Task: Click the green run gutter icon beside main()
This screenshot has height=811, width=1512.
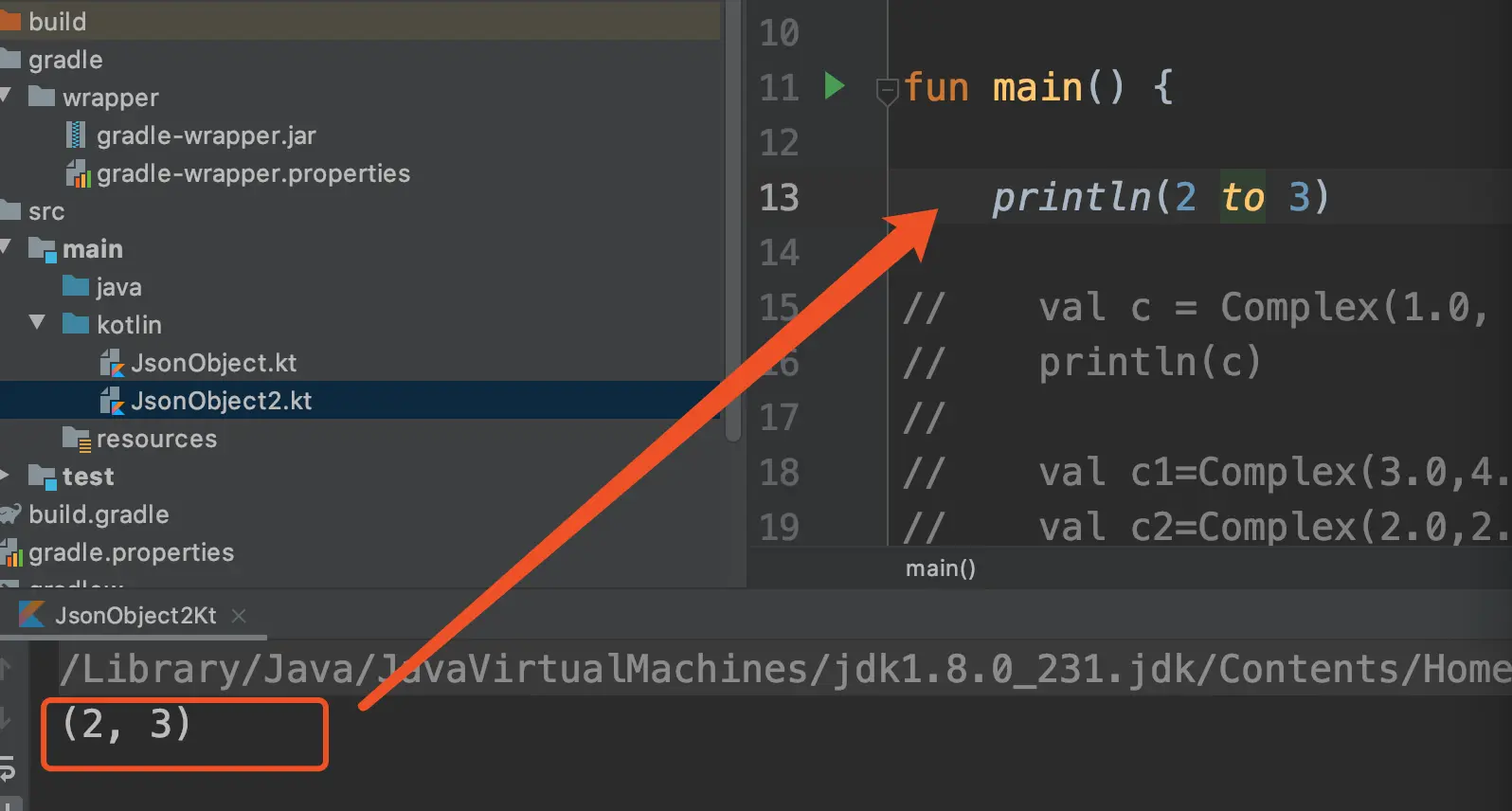Action: tap(834, 86)
